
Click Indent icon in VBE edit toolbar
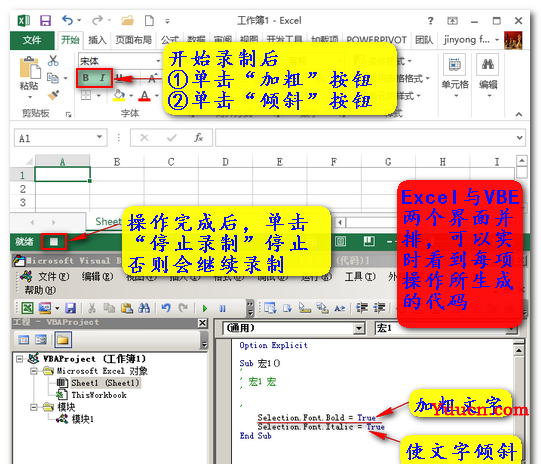point(362,308)
